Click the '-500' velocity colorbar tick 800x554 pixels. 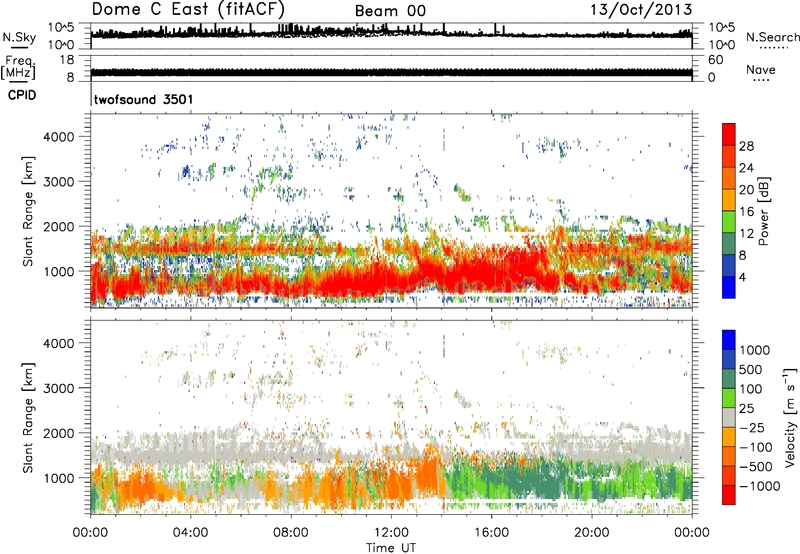756,467
